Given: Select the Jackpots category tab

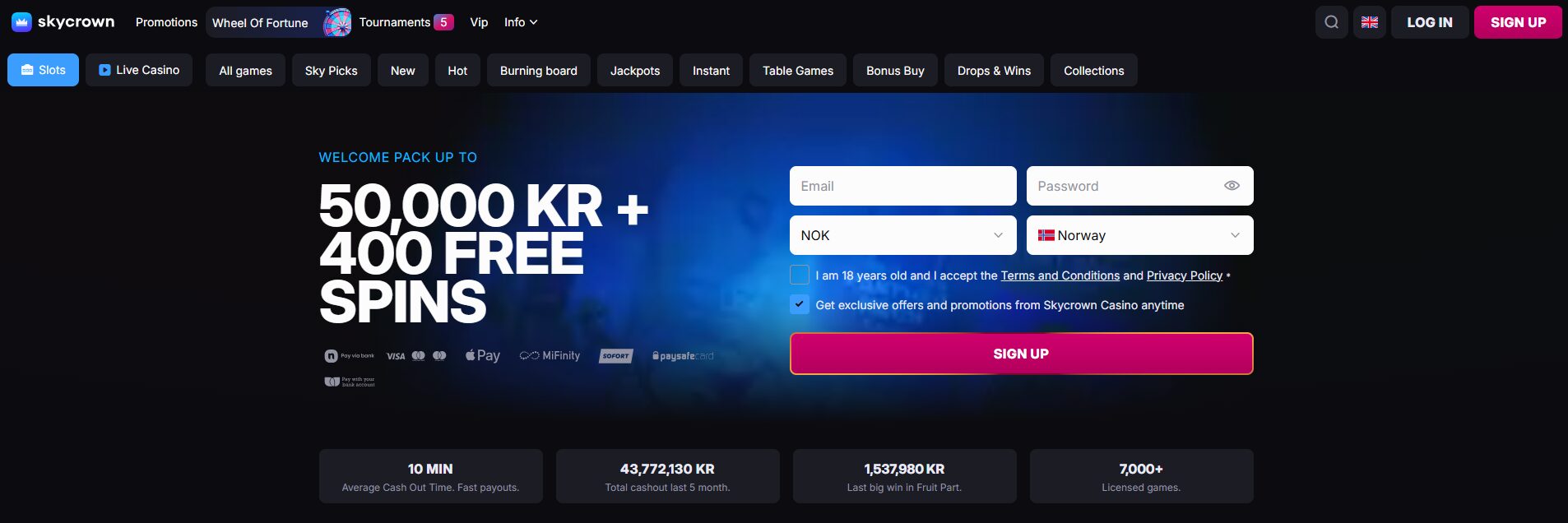Looking at the screenshot, I should pos(635,70).
